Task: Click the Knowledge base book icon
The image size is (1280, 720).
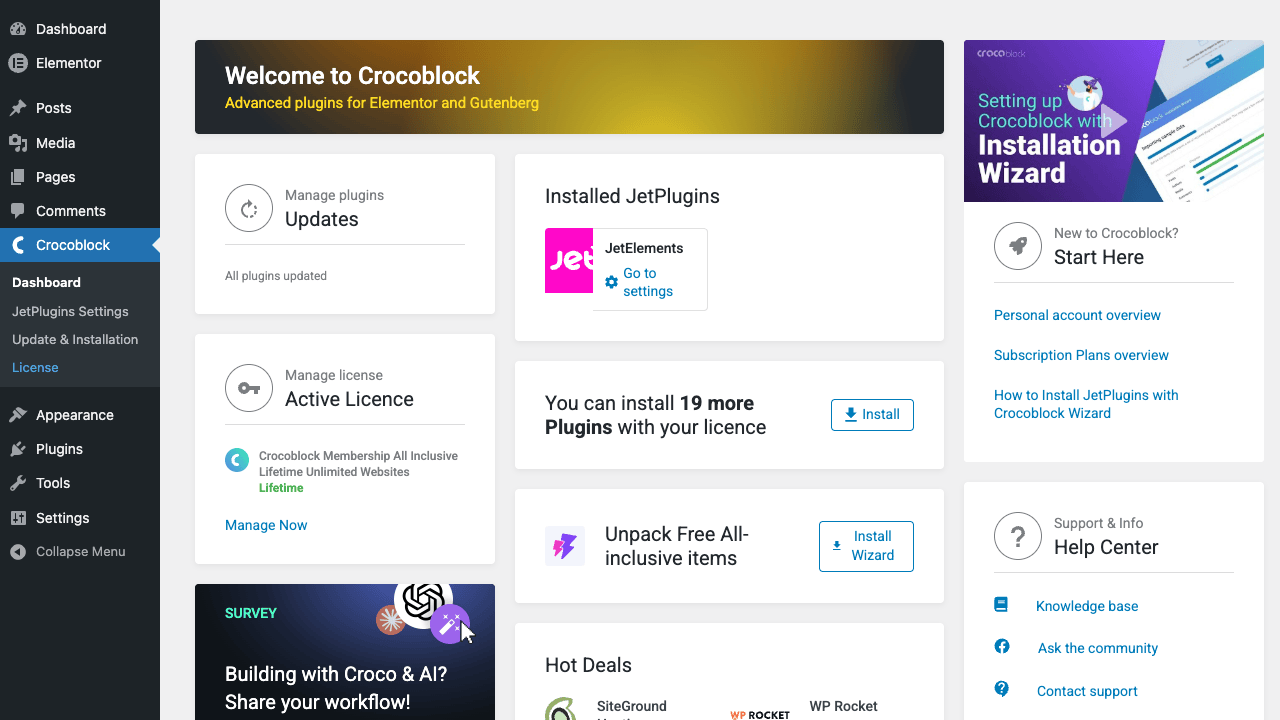Action: coord(1001,605)
